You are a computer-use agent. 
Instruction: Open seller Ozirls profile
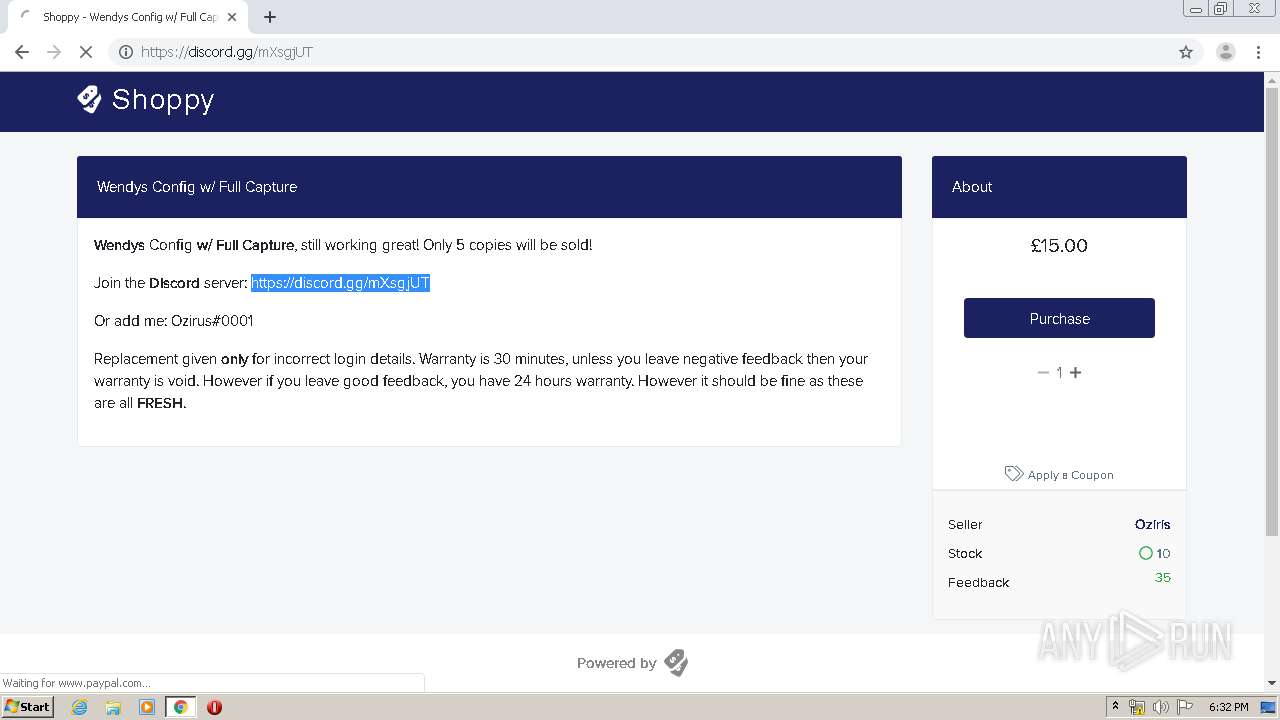(1152, 524)
